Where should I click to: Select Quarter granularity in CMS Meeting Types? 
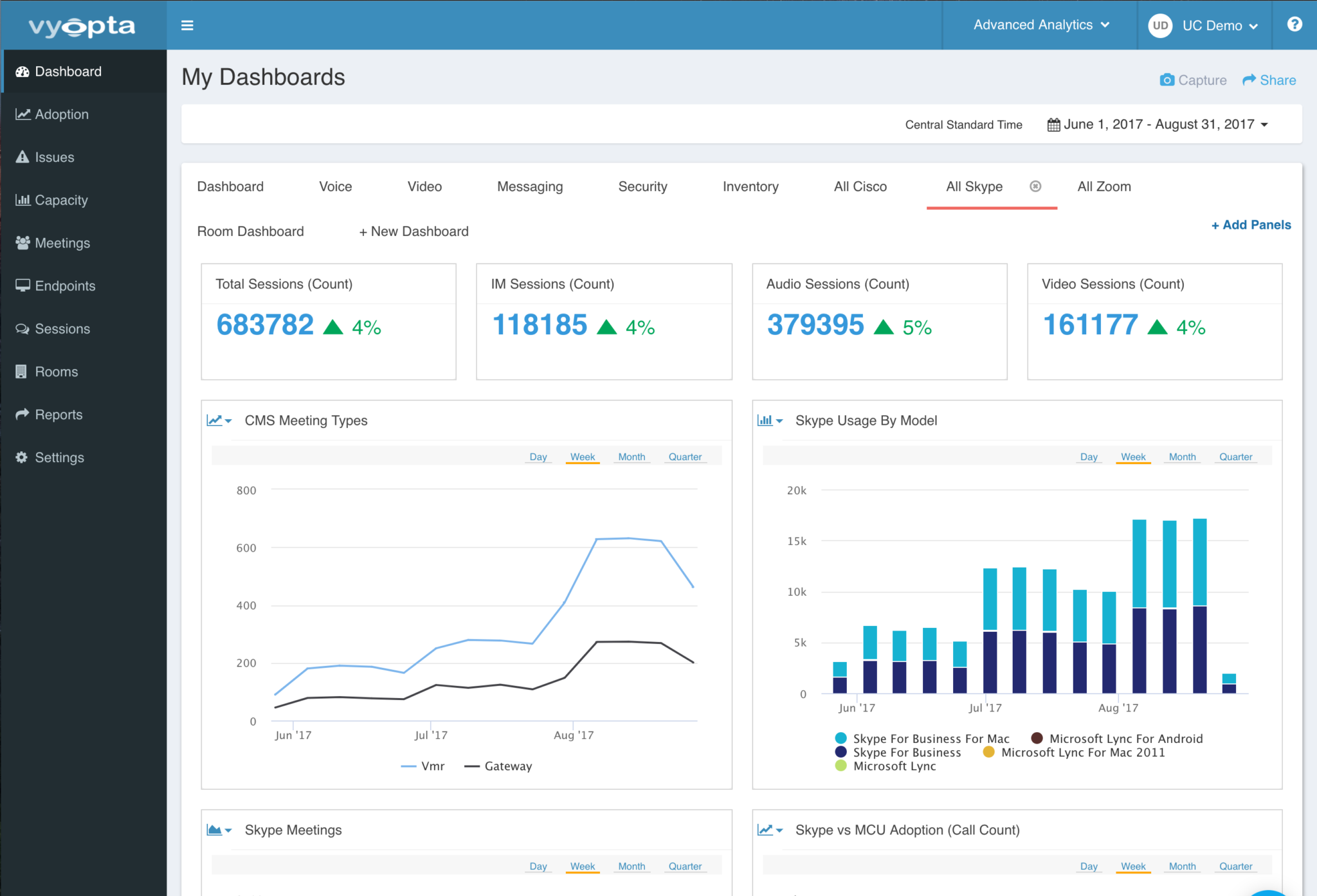[685, 457]
